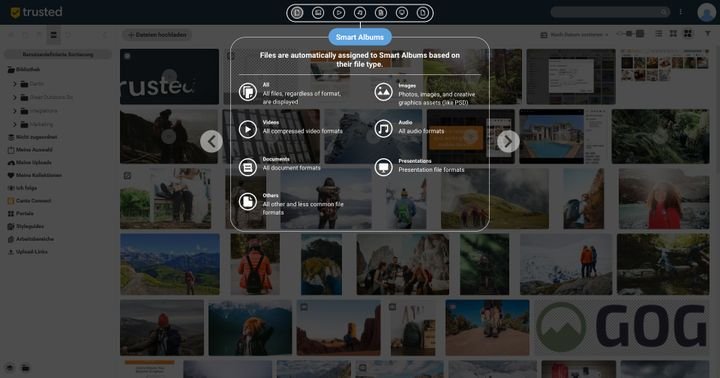Open Meine Auswahl in sidebar
This screenshot has height=378, width=720.
30,150
